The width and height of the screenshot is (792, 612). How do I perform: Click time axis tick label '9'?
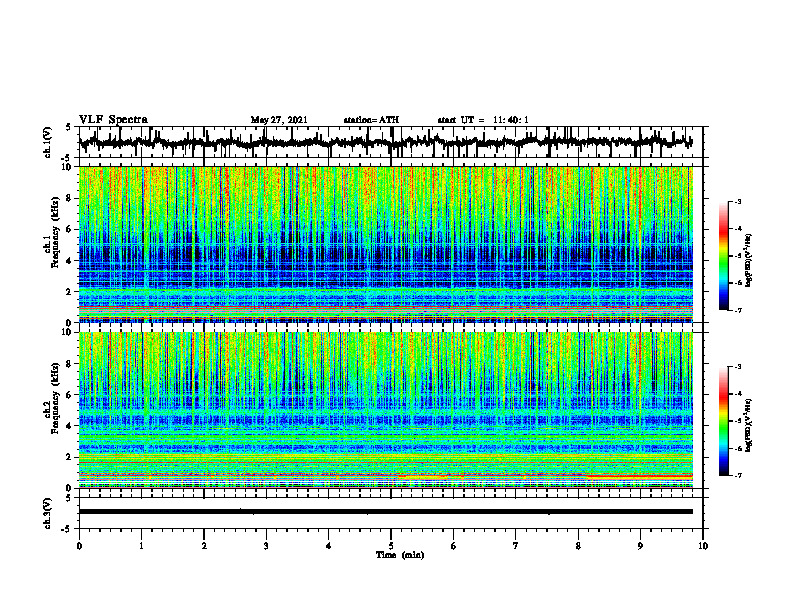tap(640, 546)
